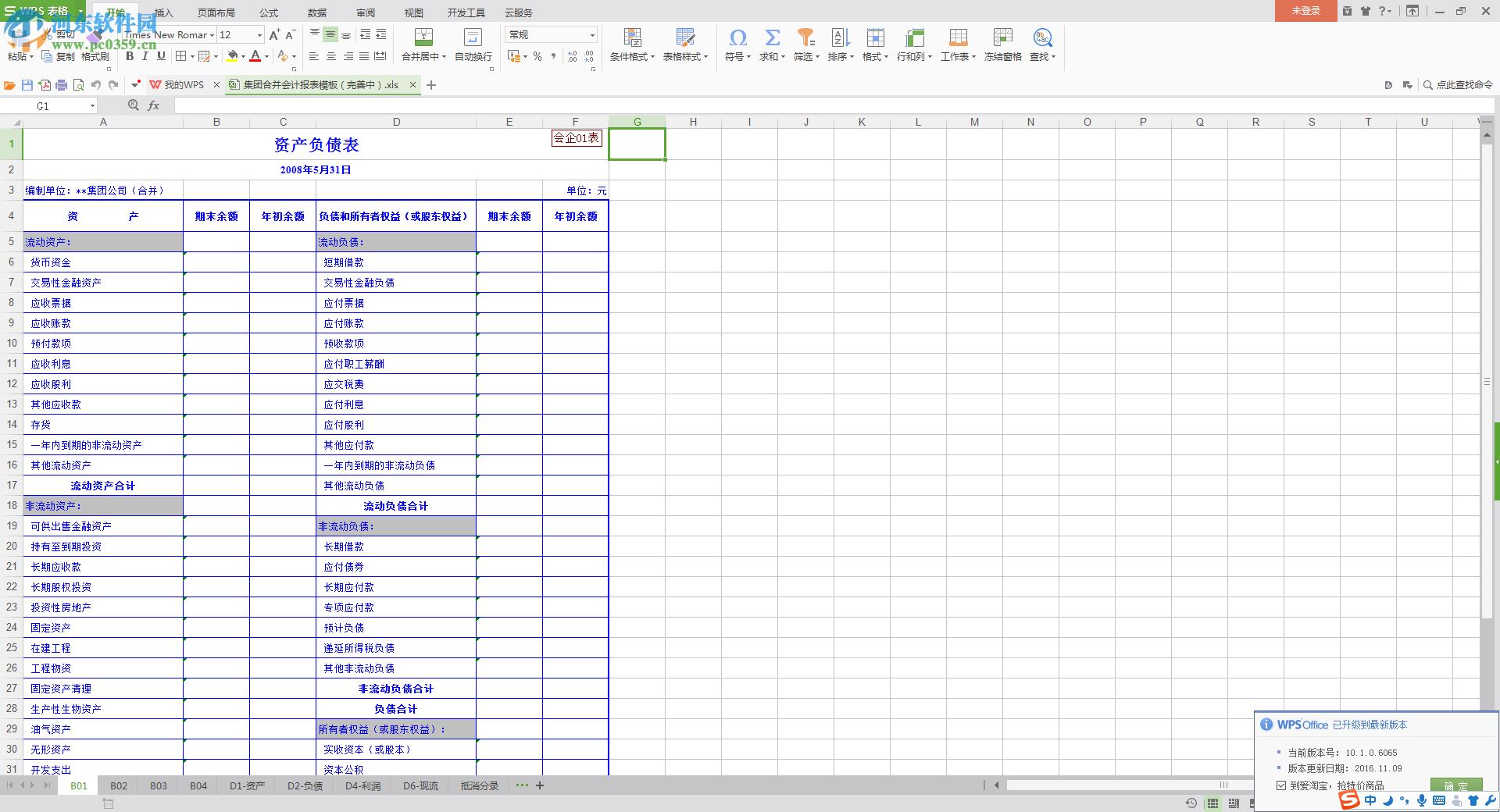Image resolution: width=1500 pixels, height=812 pixels.
Task: Export the workbook to PDF
Action: point(45,85)
